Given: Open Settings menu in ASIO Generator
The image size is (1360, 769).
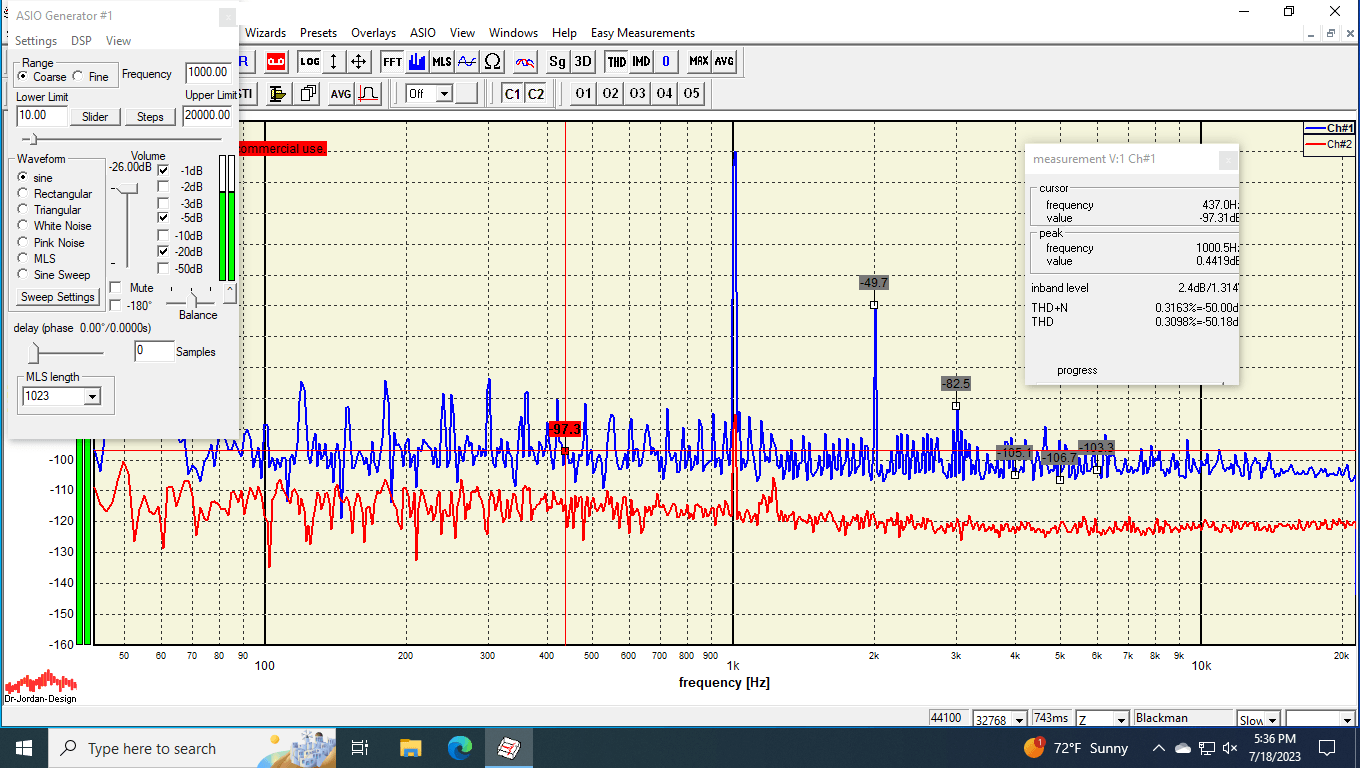Looking at the screenshot, I should 36,41.
